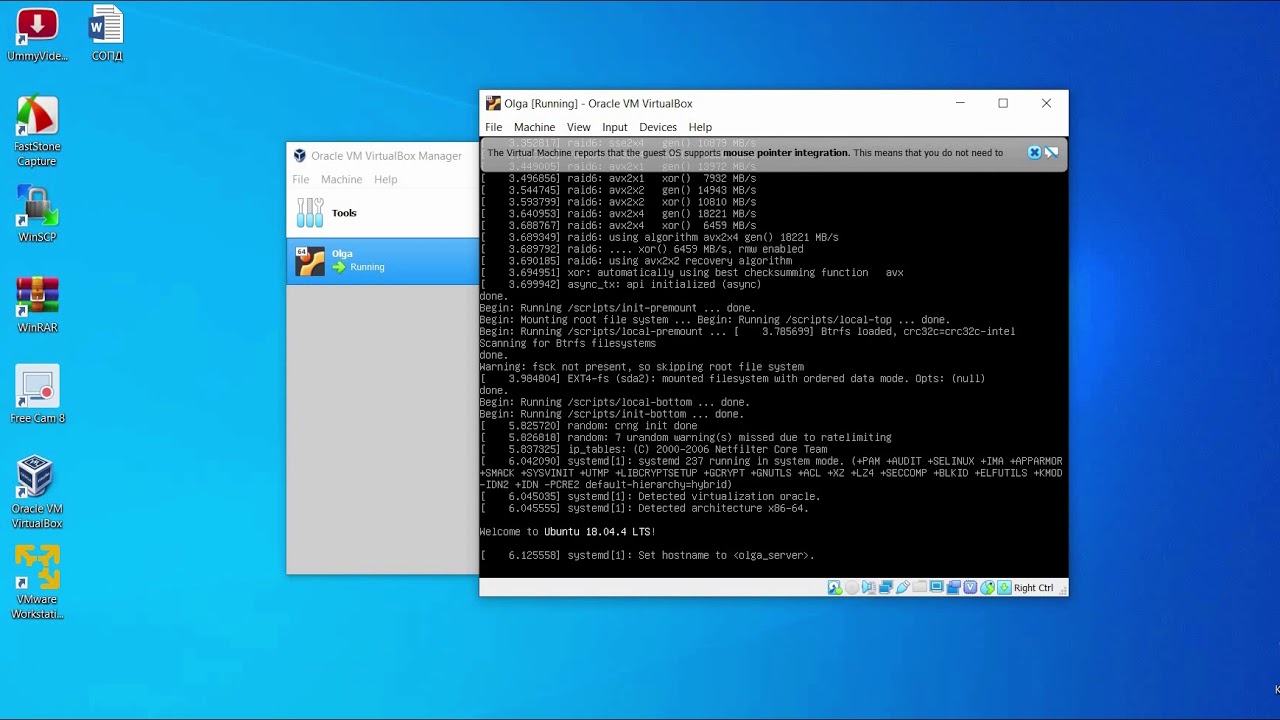This screenshot has width=1280, height=720.
Task: Click 'Detected virtualization oracle' console line
Action: (x=650, y=496)
